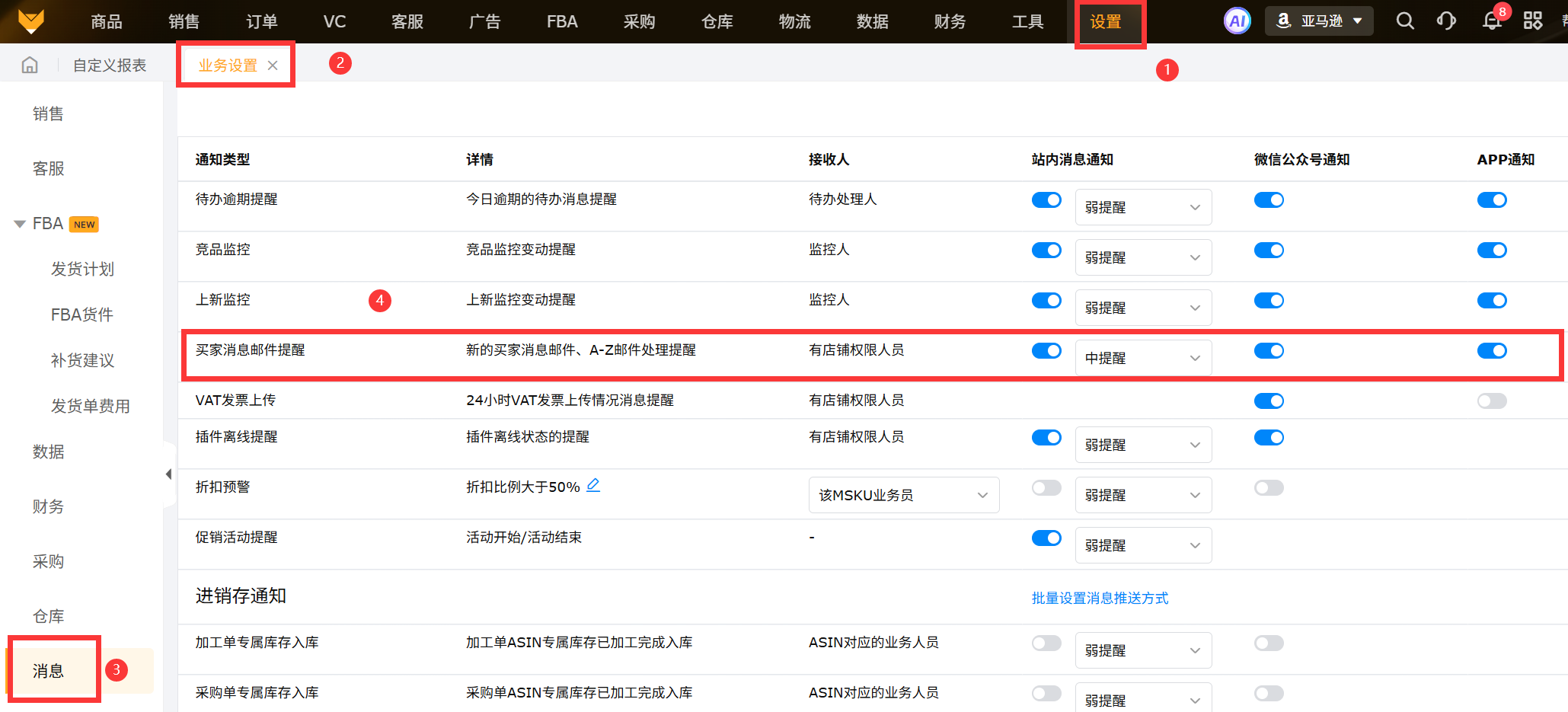Screen dimensions: 1568x712
Task: Toggle APP通知 for 竞品监控
Action: [x=1492, y=250]
